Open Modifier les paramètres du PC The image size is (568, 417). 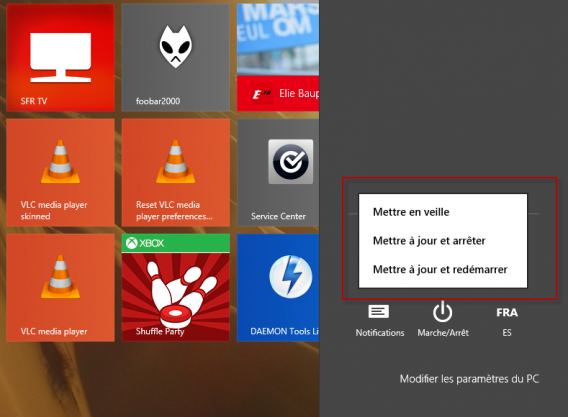(x=469, y=379)
